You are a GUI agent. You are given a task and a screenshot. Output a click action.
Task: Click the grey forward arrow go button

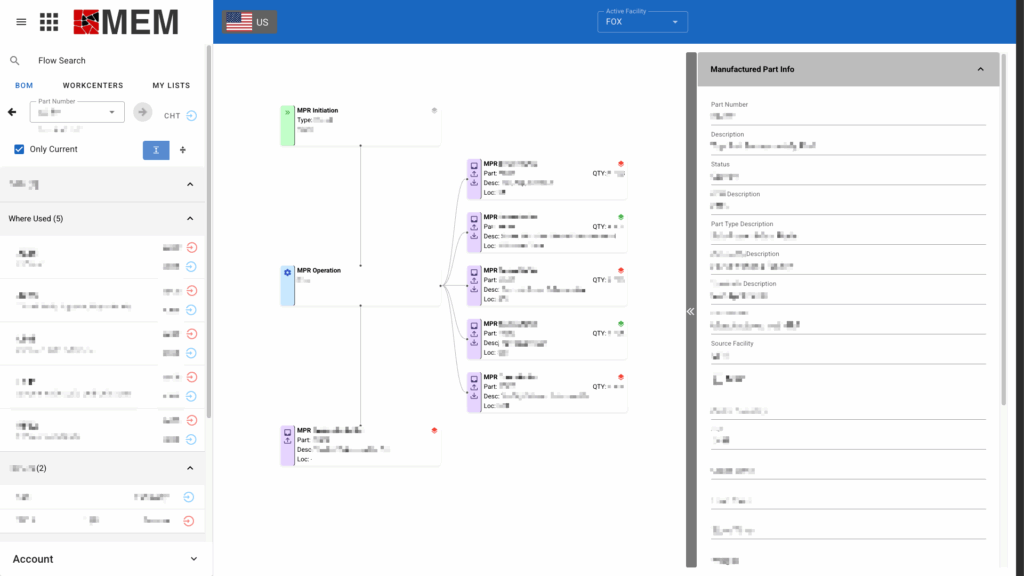[x=142, y=112]
